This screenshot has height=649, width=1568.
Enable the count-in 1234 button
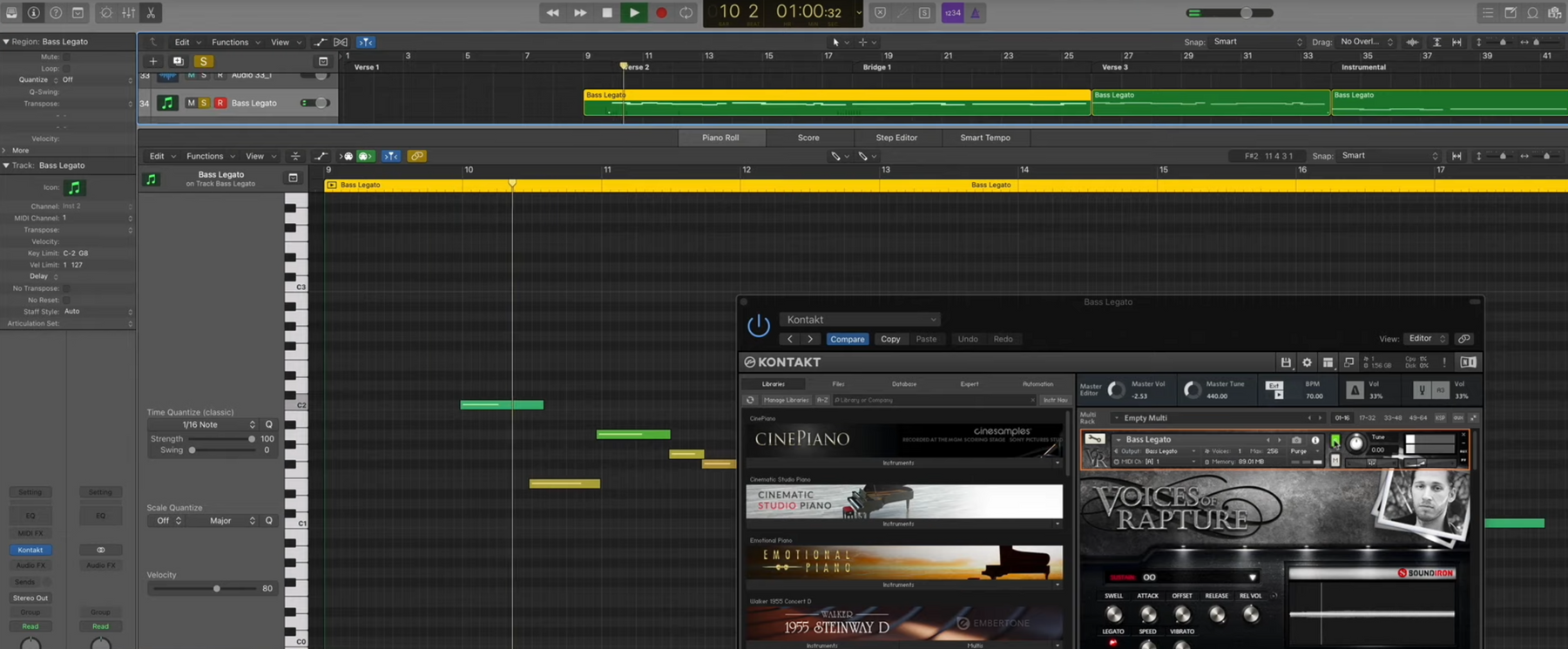tap(952, 13)
